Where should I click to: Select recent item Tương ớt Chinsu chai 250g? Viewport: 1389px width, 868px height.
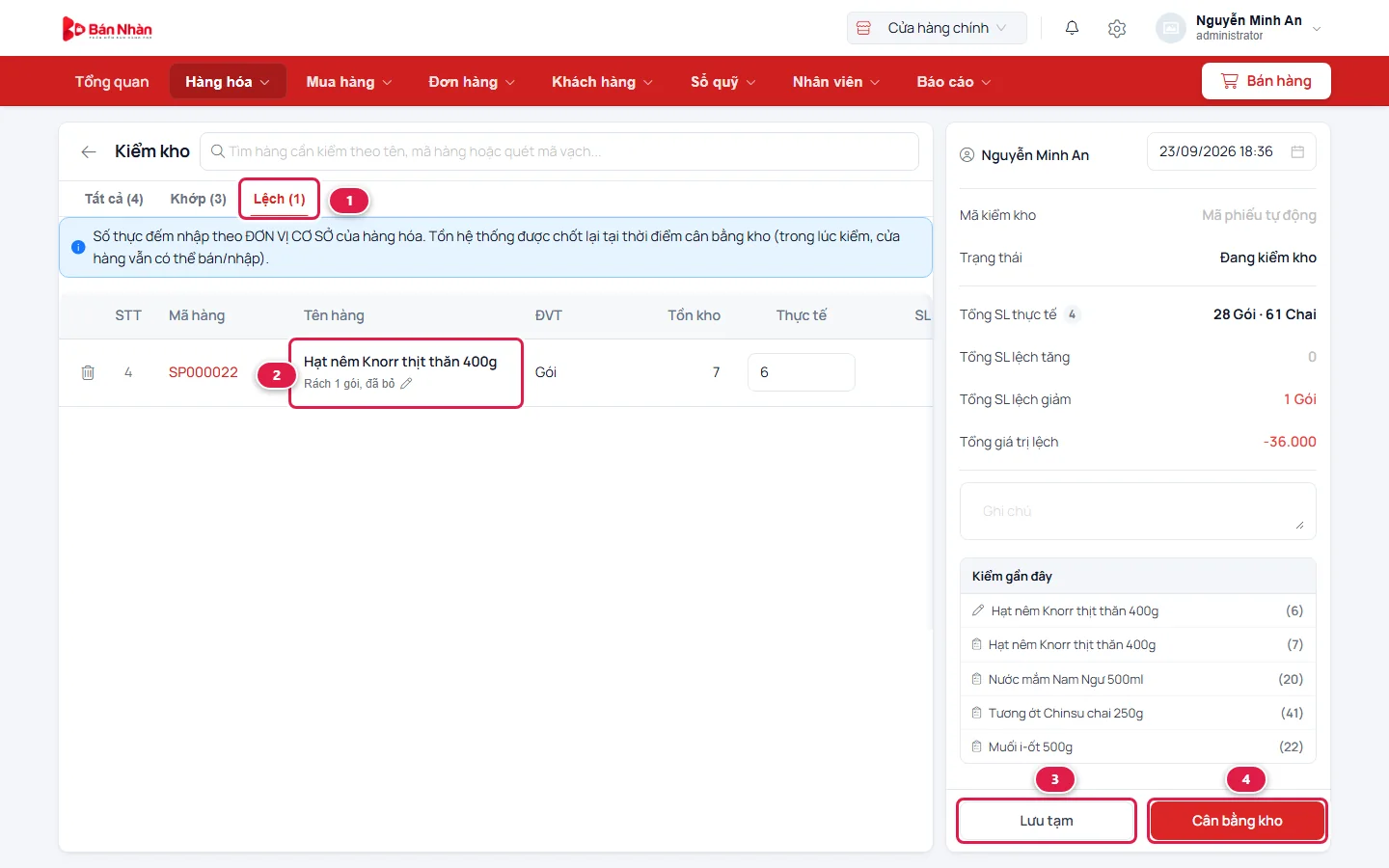pyautogui.click(x=1138, y=713)
